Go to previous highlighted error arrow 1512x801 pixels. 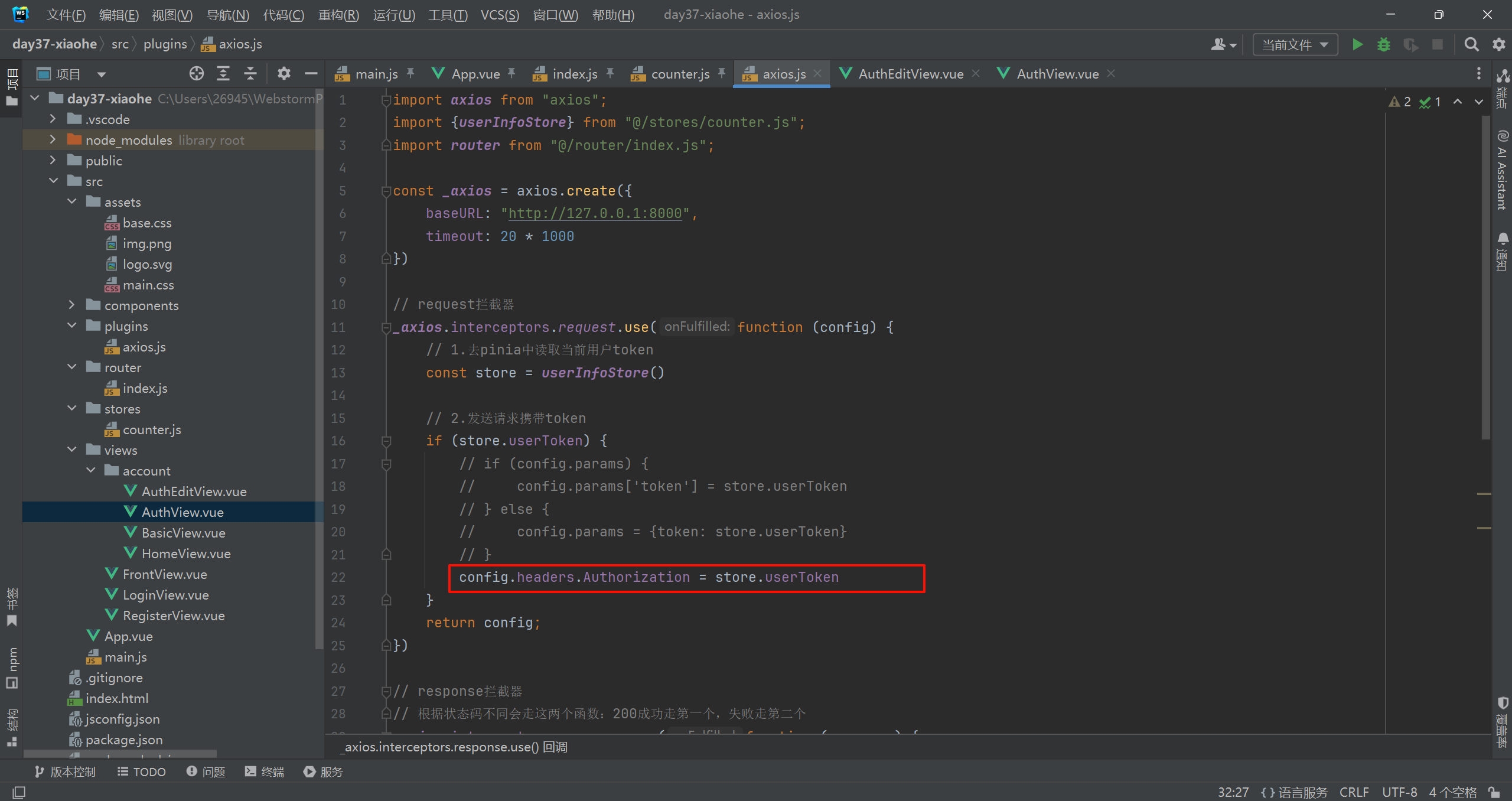tap(1458, 102)
